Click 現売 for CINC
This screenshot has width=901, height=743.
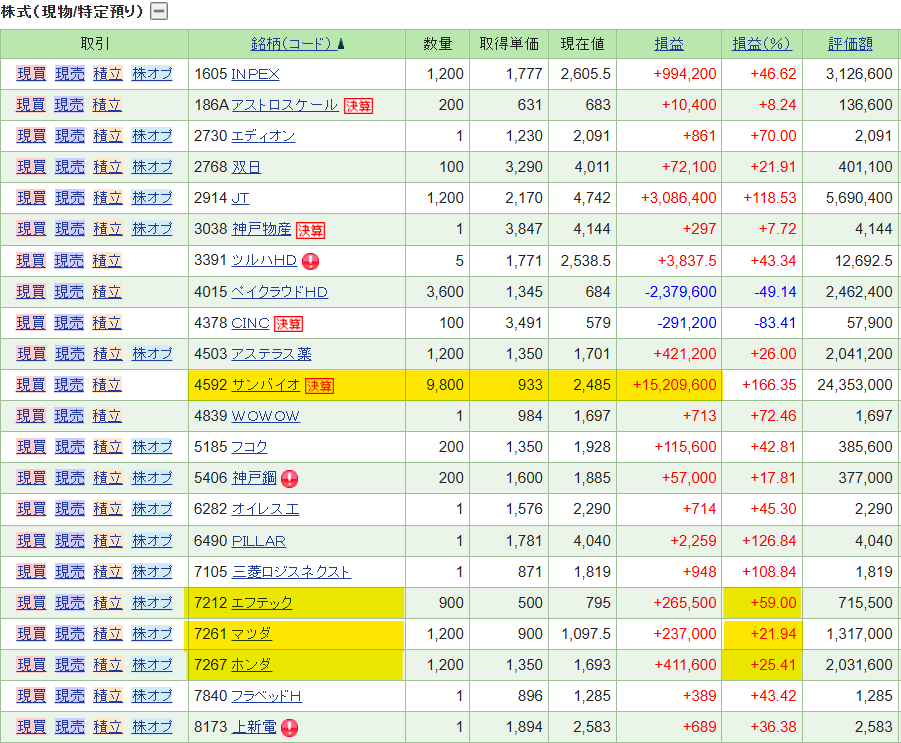[70, 323]
